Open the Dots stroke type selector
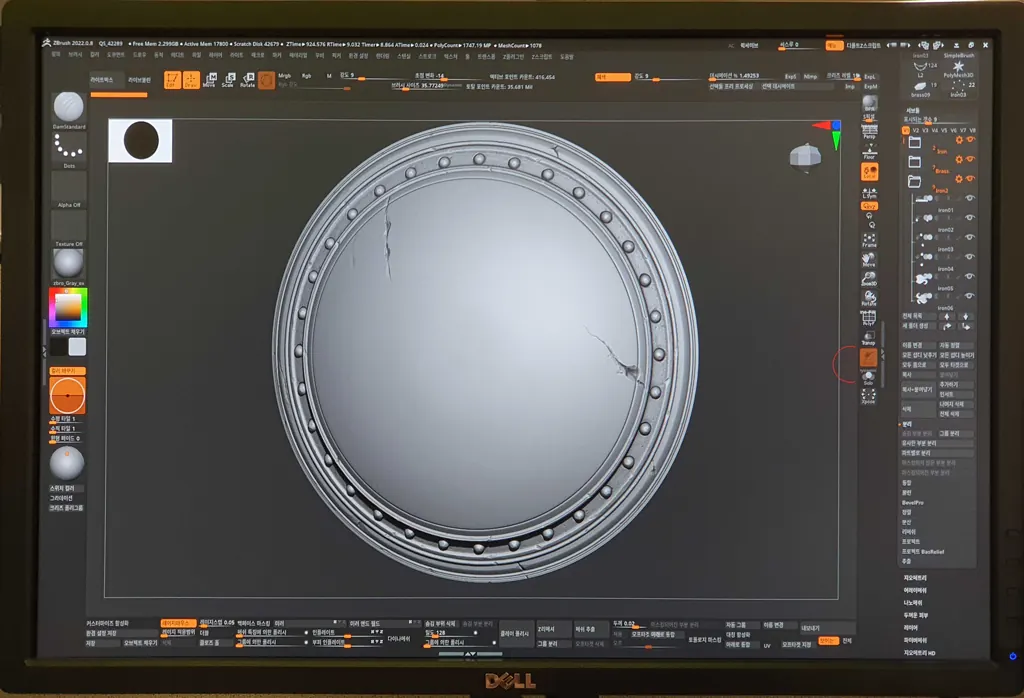The width and height of the screenshot is (1024, 698). coord(69,148)
